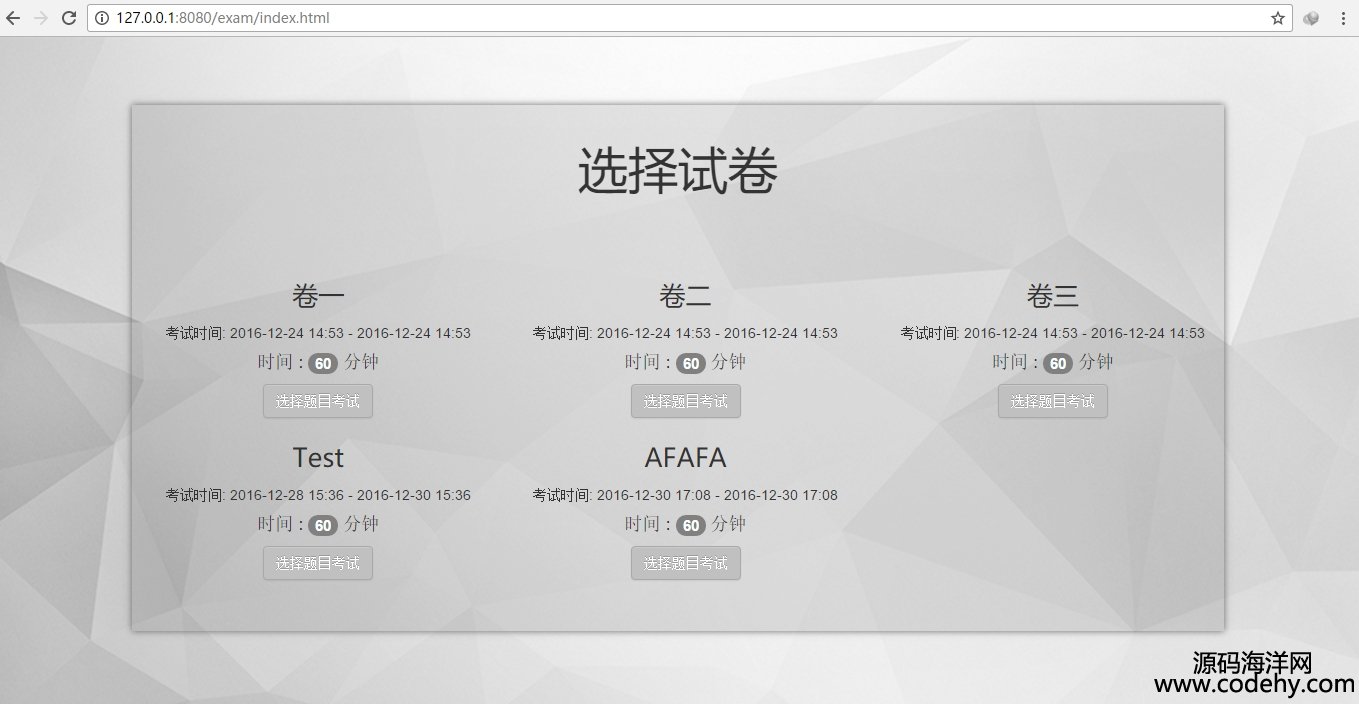Choose 选择题目考试 for 卷三
This screenshot has width=1359, height=704.
click(1052, 401)
